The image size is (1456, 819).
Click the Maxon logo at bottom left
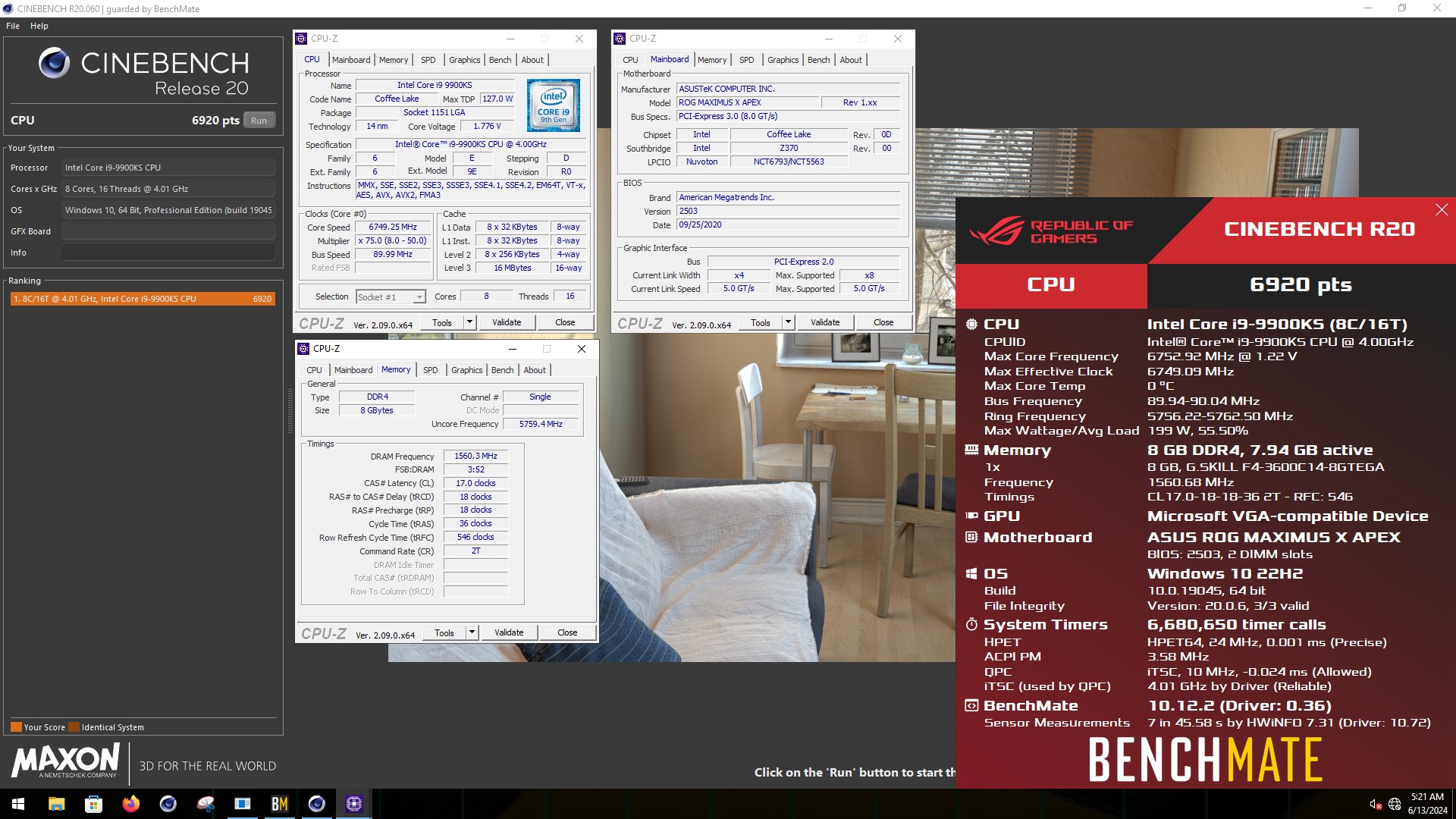65,761
